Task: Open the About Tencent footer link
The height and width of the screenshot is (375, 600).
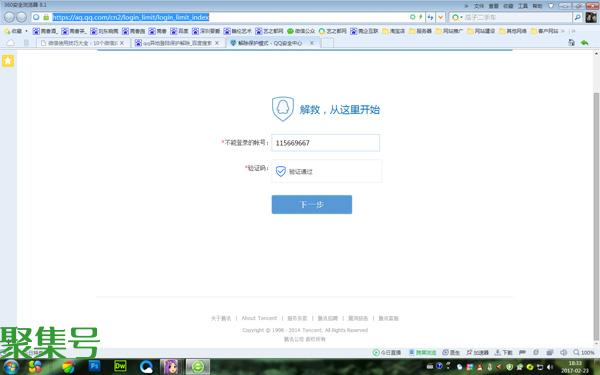Action: click(259, 318)
